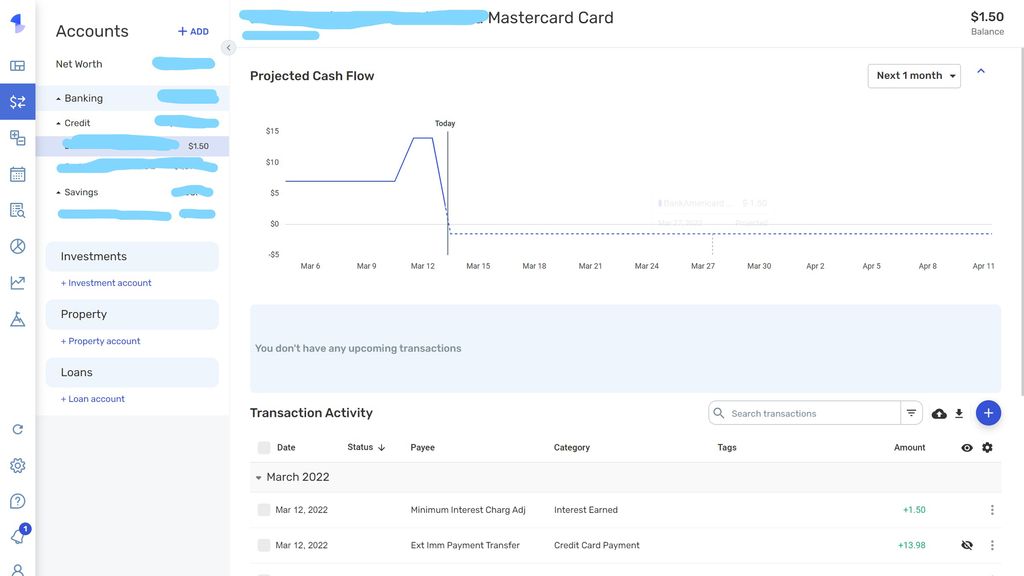Click the Search transactions field
Screen dimensions: 1024x576
point(800,412)
